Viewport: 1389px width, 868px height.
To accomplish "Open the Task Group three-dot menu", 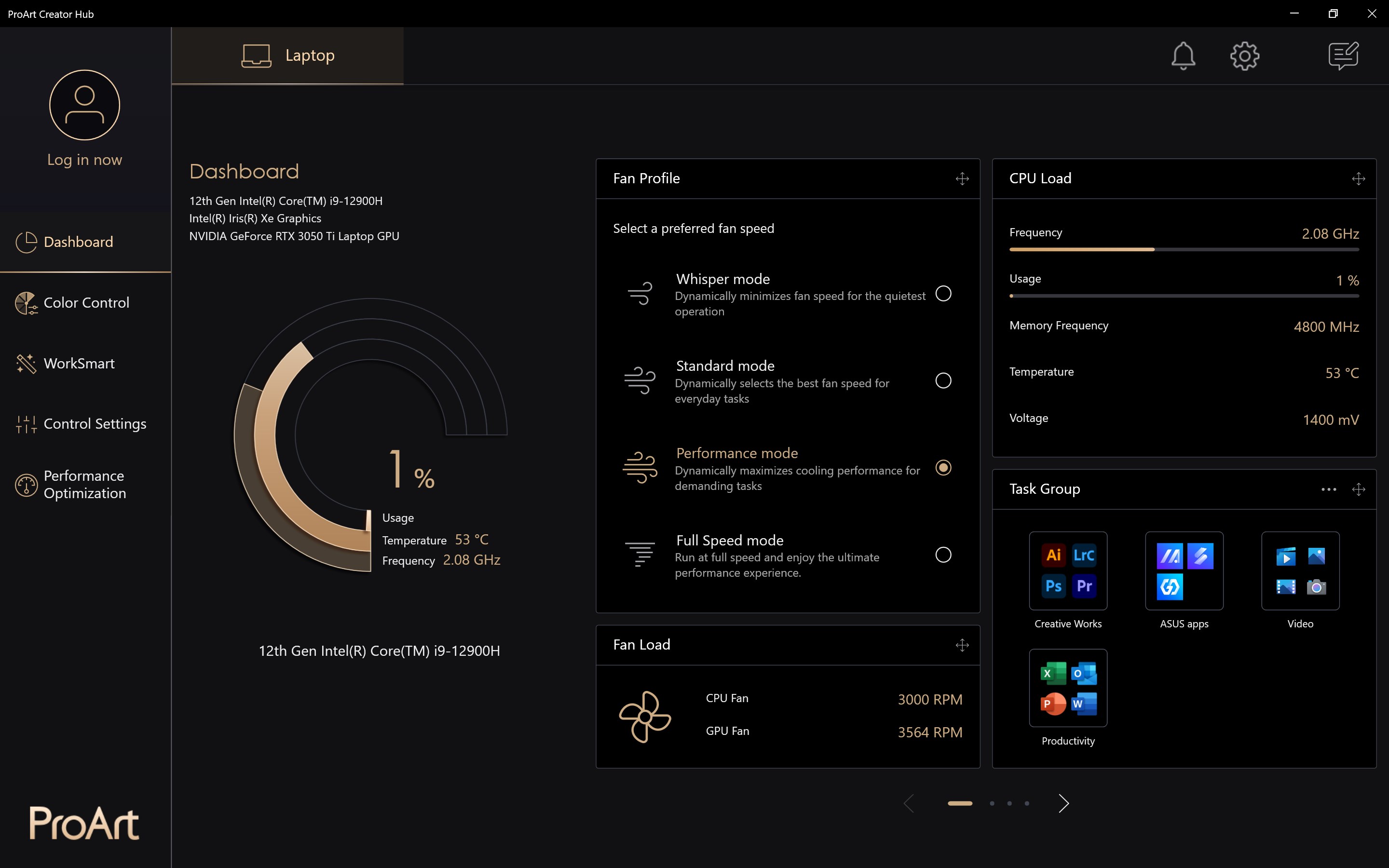I will tap(1328, 489).
